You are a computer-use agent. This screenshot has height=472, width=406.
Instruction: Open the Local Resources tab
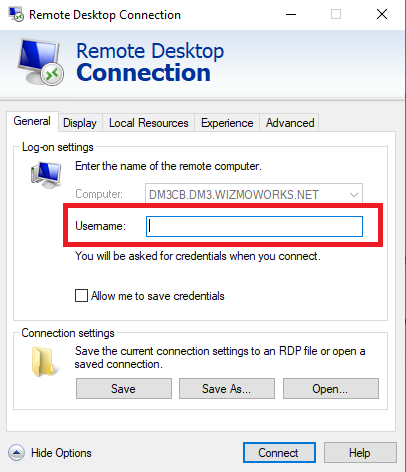coord(149,123)
